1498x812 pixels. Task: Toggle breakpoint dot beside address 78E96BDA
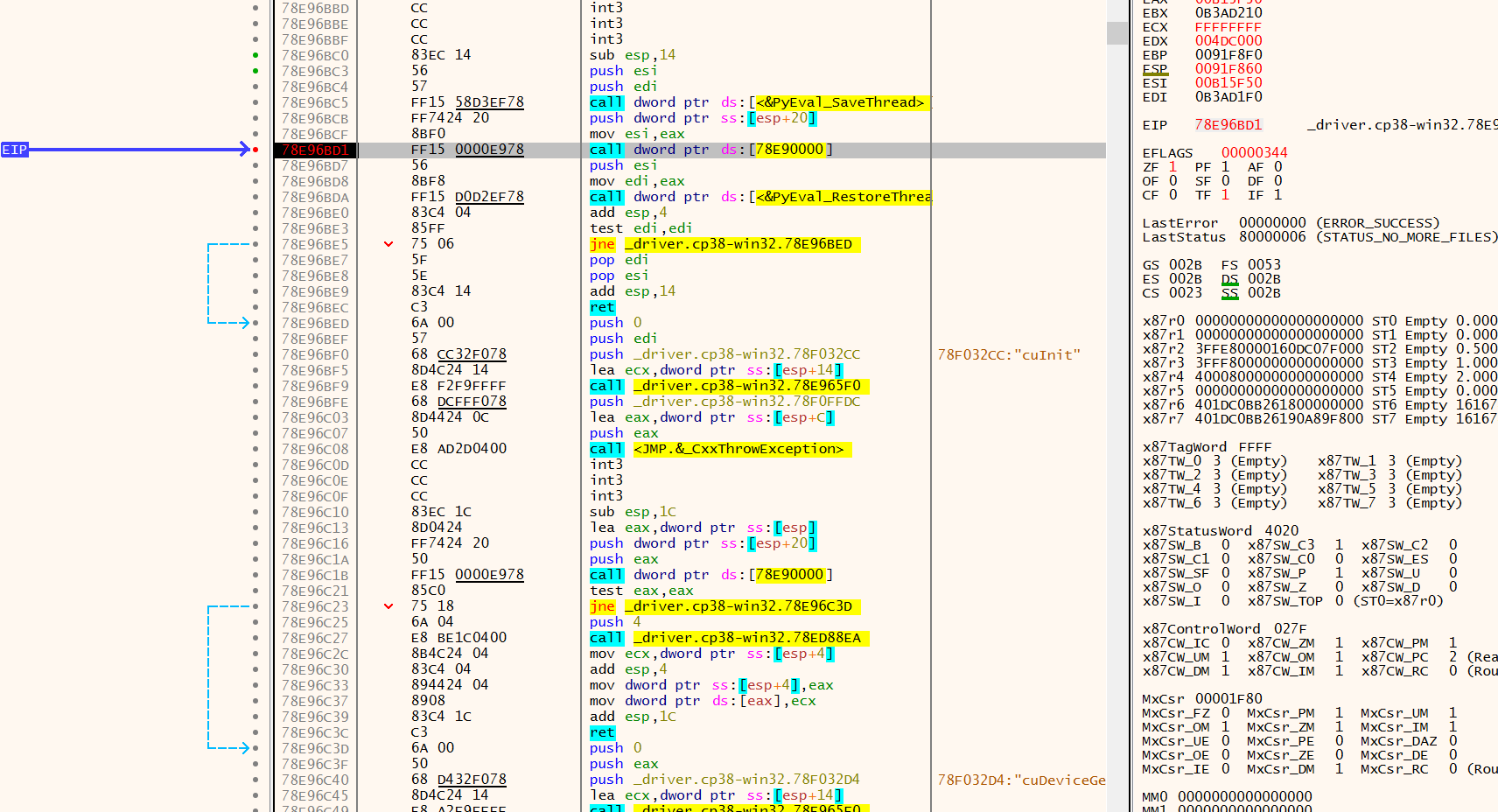(255, 197)
